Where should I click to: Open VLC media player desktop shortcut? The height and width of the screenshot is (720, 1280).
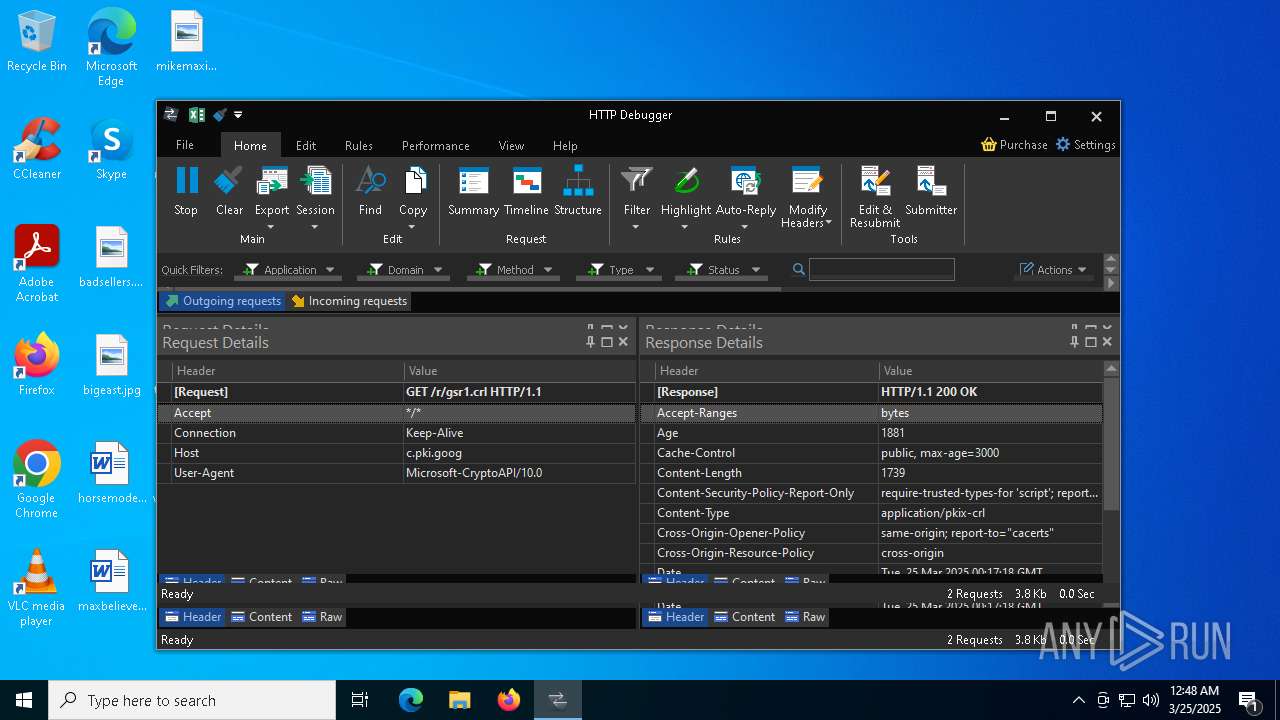tap(37, 588)
